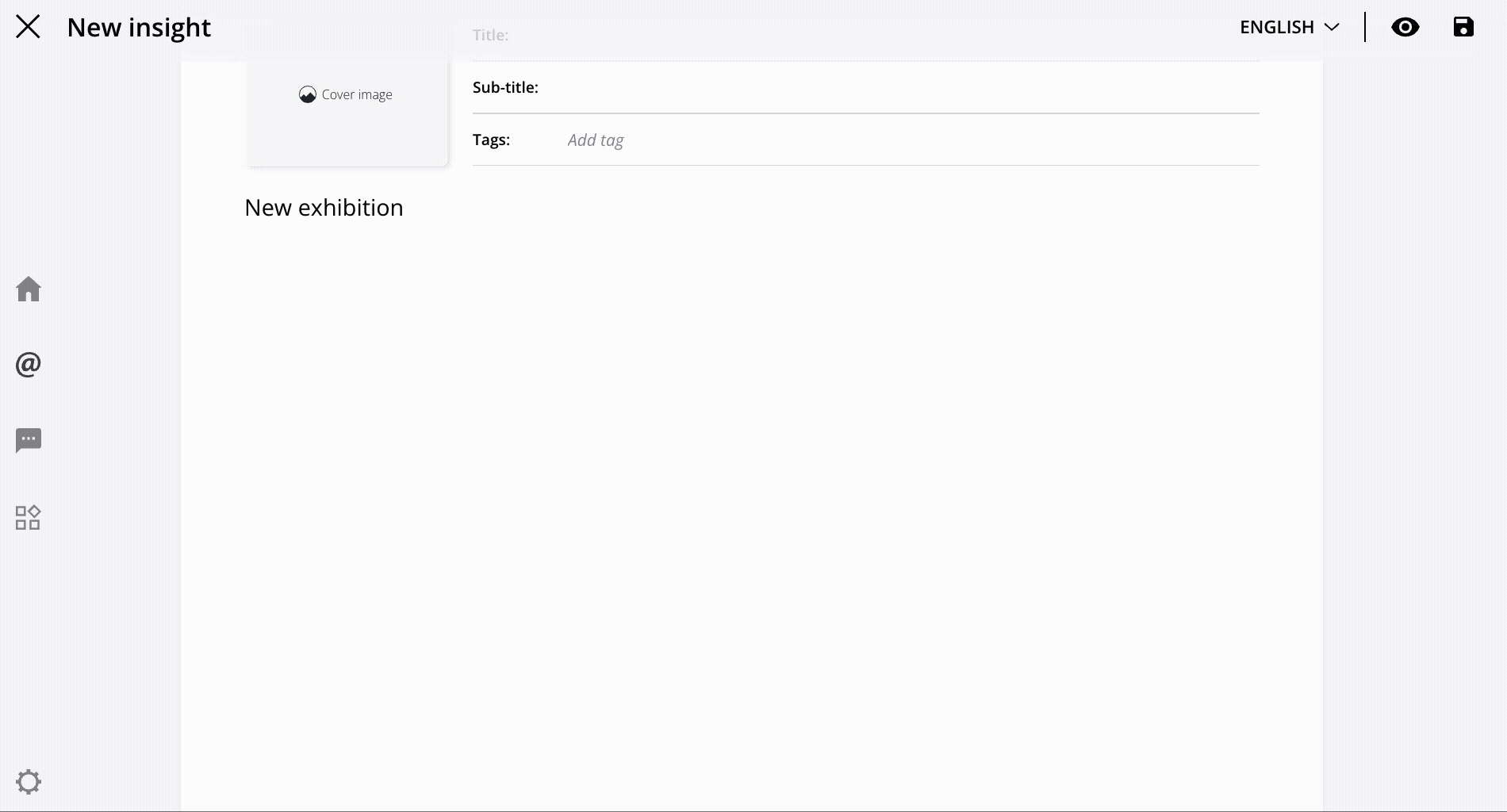
Task: Close the New insight editor
Action: click(x=28, y=27)
